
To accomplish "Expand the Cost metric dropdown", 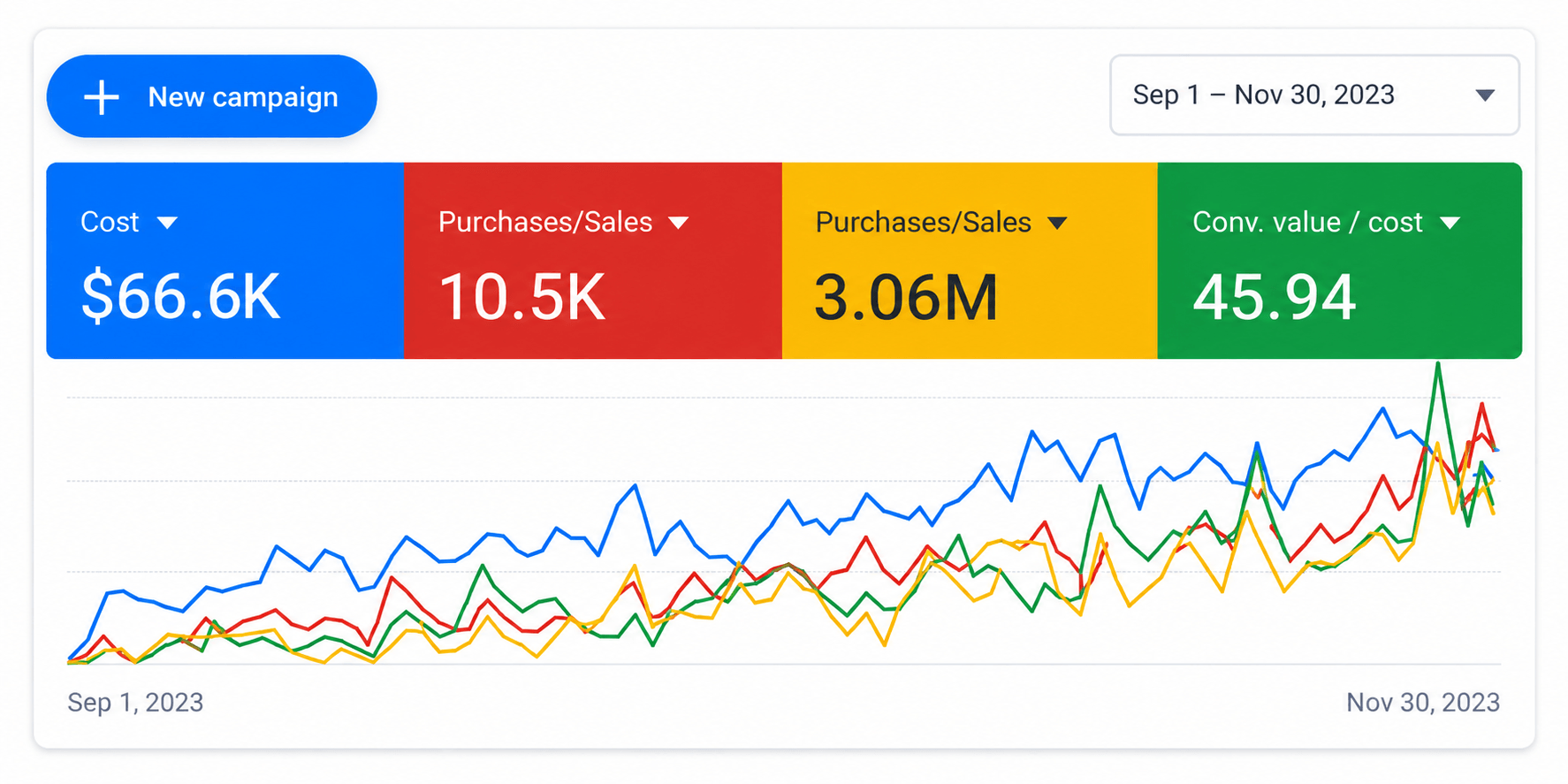I will click(167, 223).
